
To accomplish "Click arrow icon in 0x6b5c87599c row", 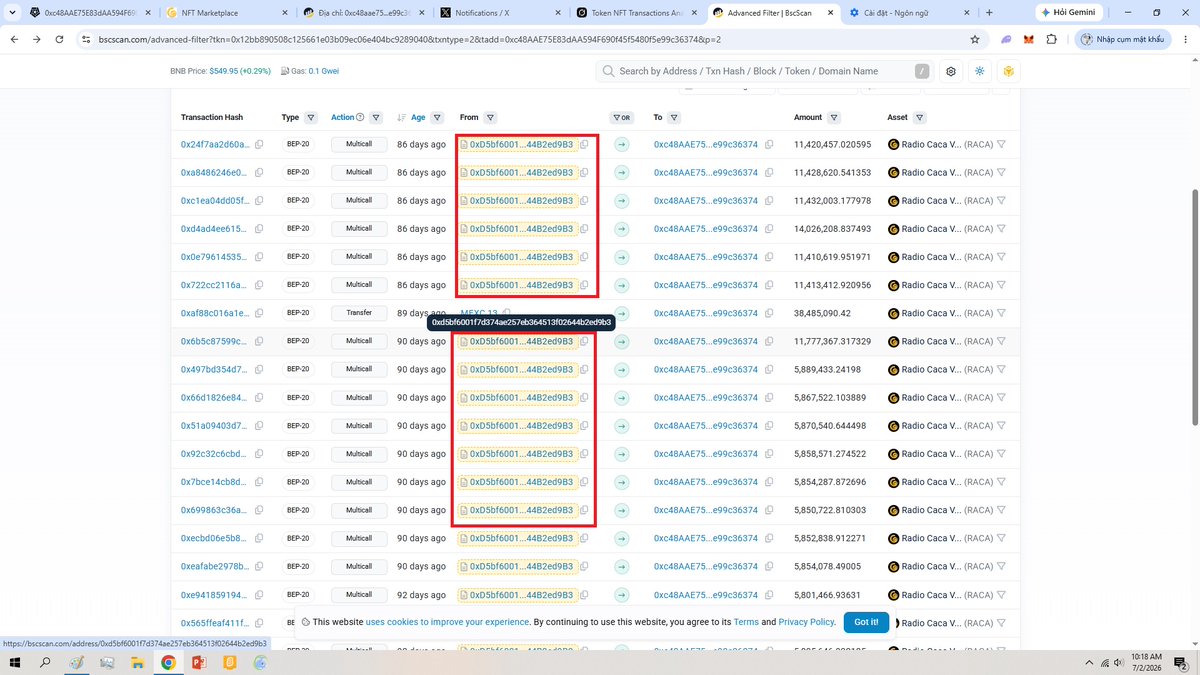I will pos(621,341).
